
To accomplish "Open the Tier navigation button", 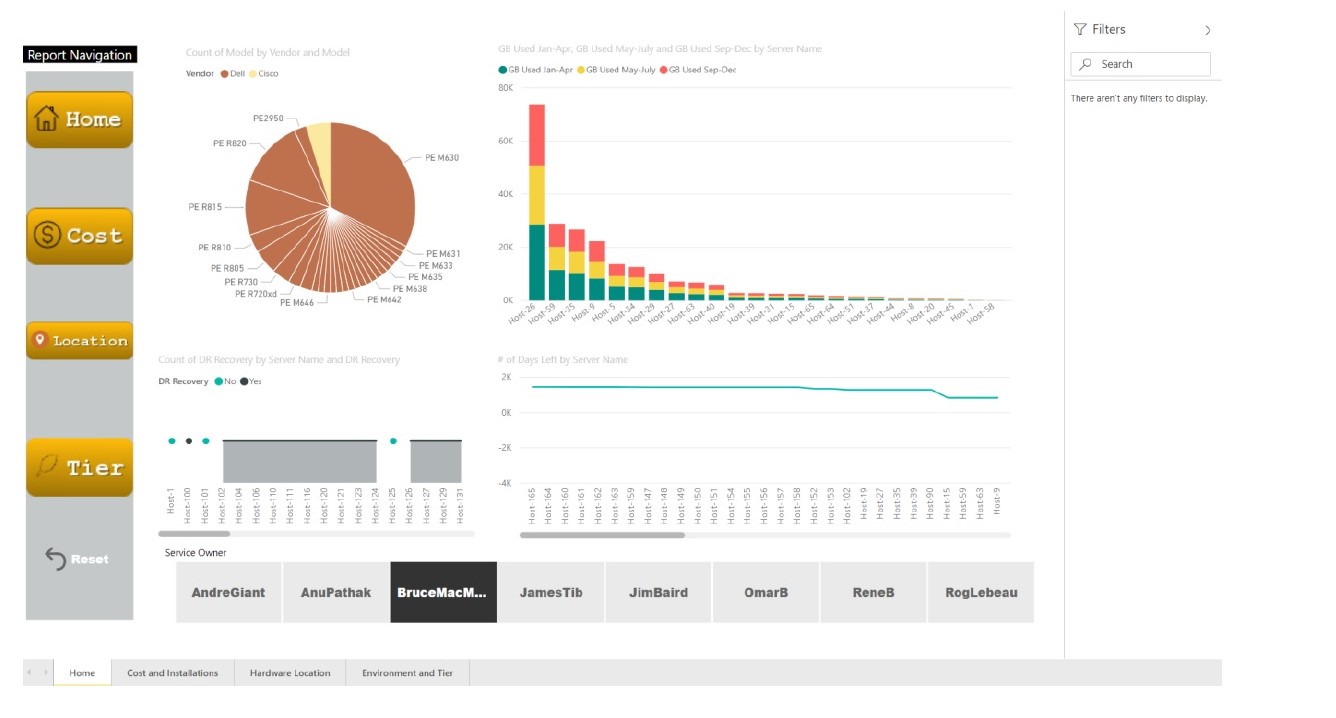I will (79, 467).
